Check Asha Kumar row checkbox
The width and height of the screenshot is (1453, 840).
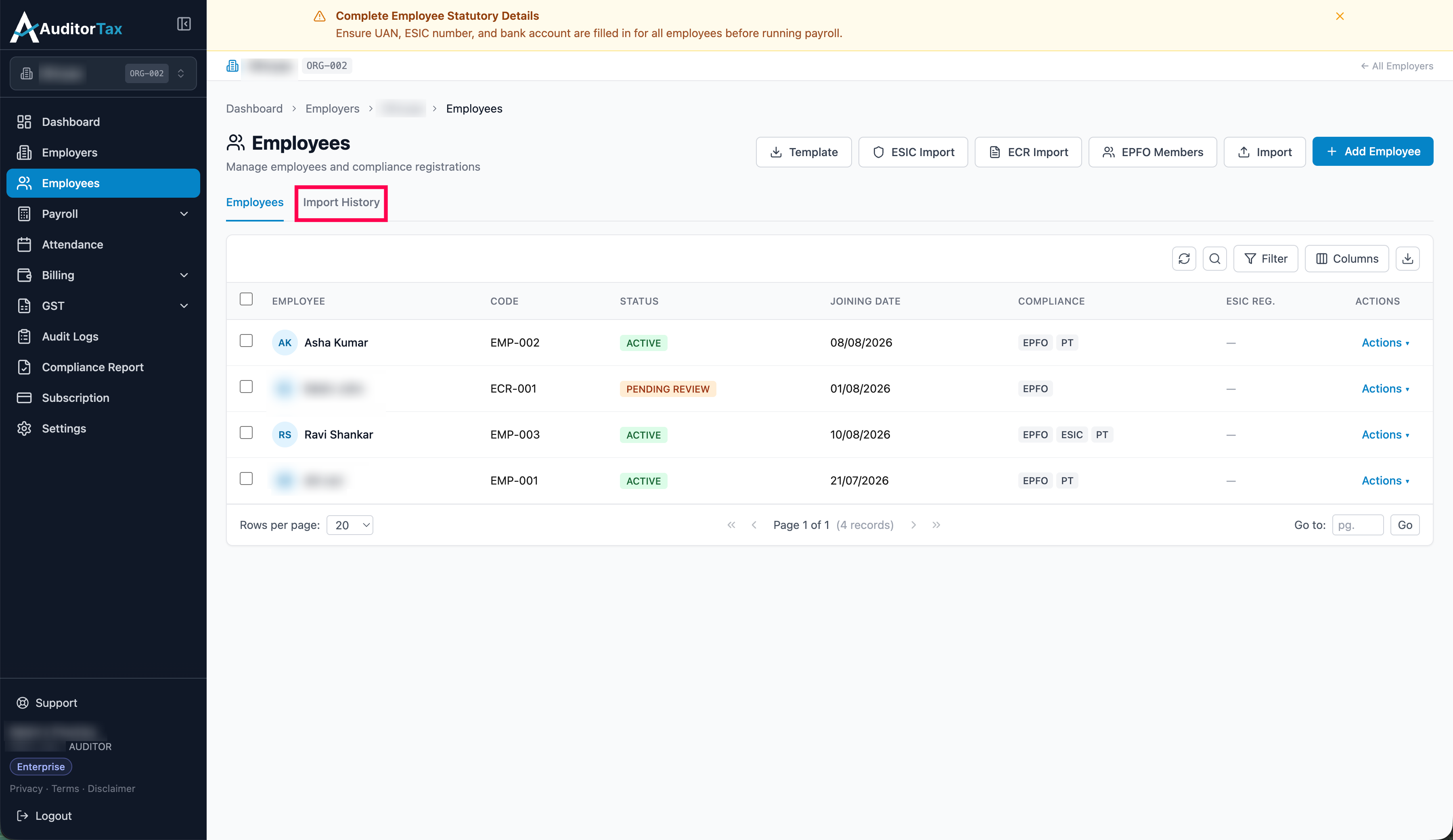pyautogui.click(x=246, y=341)
